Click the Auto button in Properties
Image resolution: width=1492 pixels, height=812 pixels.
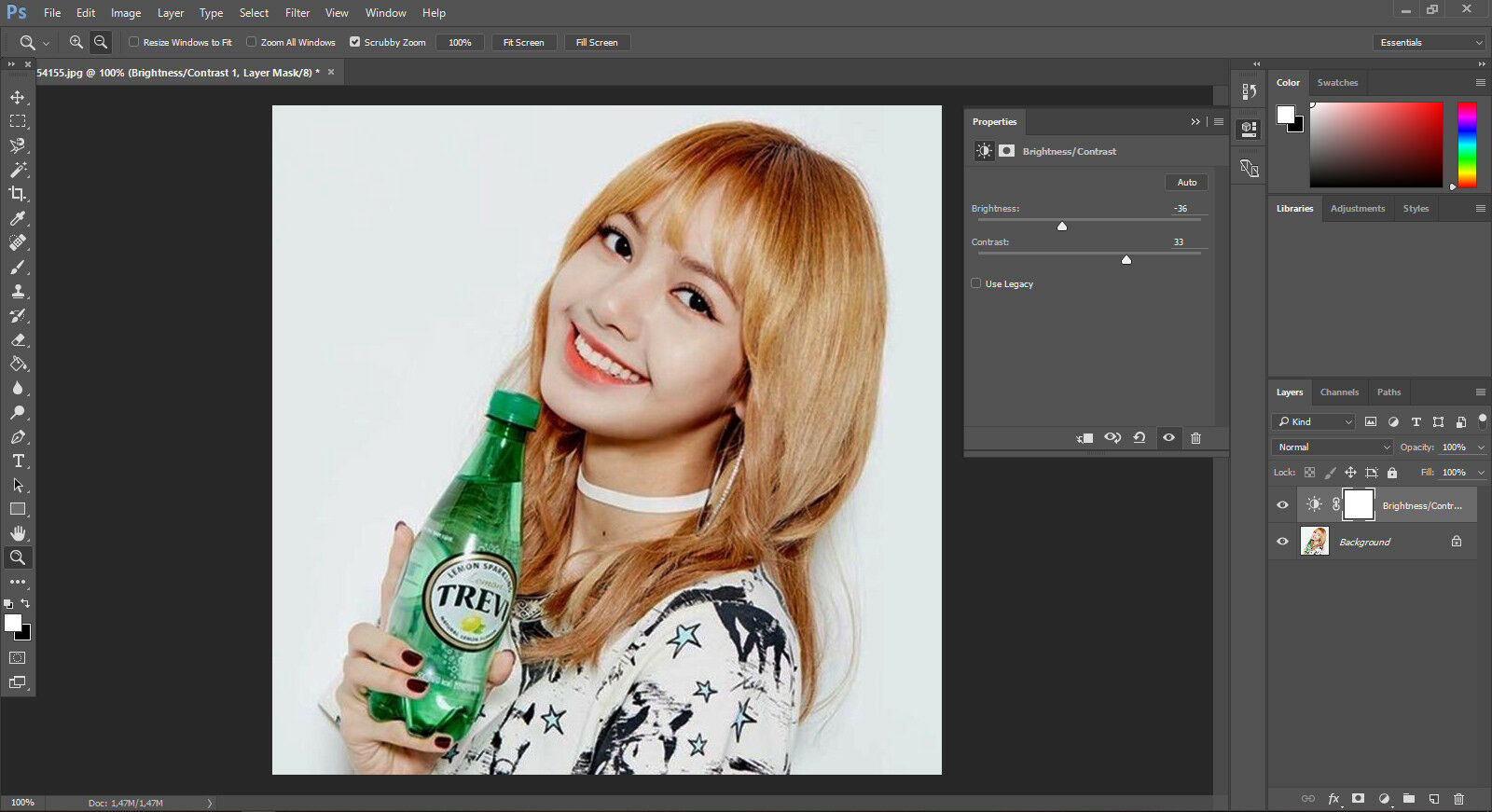click(x=1186, y=183)
